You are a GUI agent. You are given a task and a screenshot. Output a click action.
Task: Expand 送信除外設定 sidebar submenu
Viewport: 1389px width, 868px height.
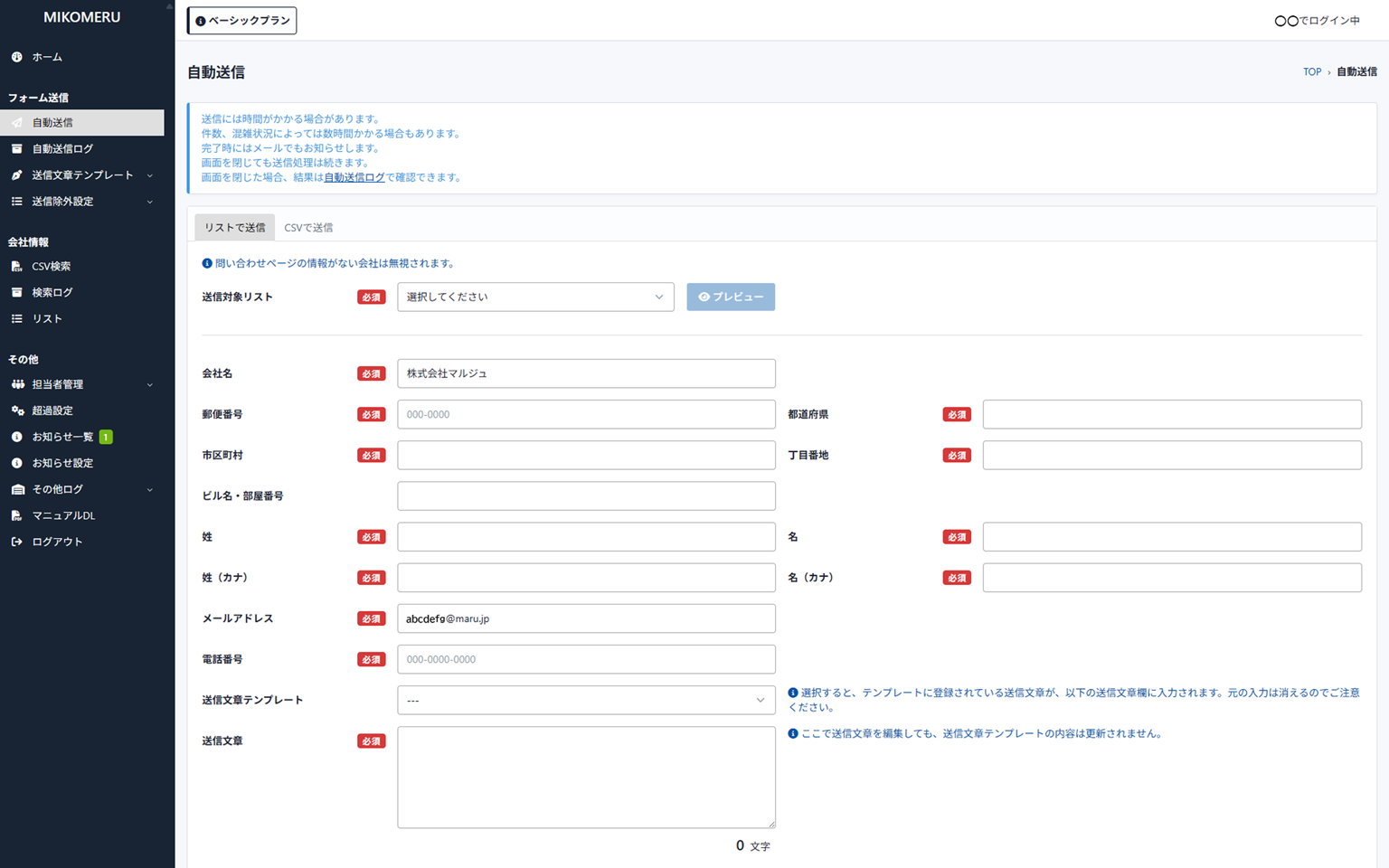click(x=149, y=202)
